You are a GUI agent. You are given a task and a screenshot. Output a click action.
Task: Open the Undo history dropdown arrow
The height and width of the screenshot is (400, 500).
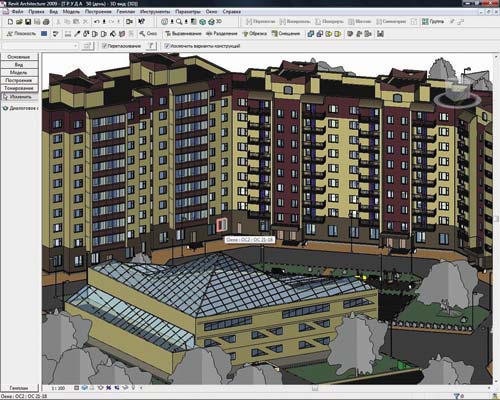coord(104,22)
